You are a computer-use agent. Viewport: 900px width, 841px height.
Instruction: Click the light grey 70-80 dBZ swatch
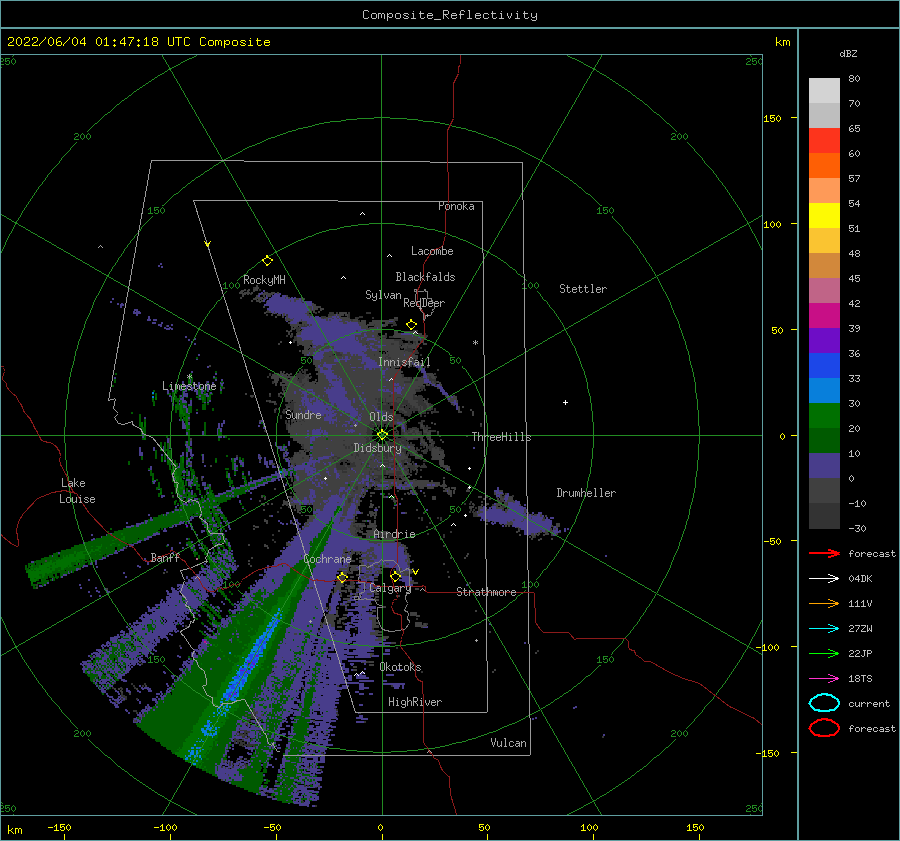pyautogui.click(x=824, y=91)
